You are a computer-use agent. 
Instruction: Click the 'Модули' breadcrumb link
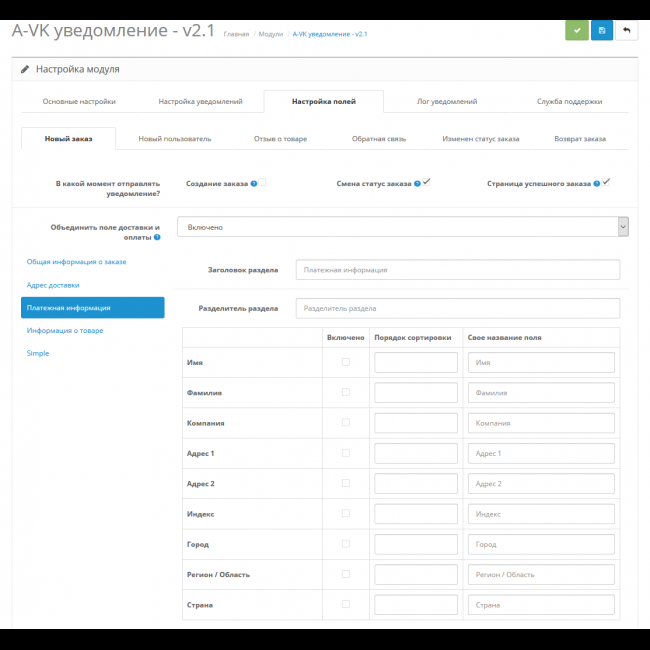[270, 34]
